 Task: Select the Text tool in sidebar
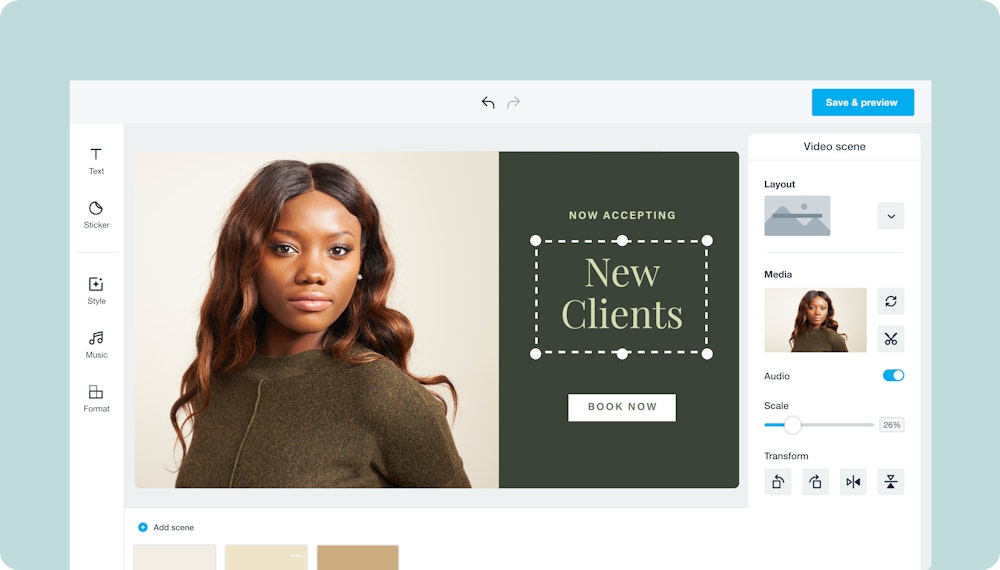[x=96, y=160]
